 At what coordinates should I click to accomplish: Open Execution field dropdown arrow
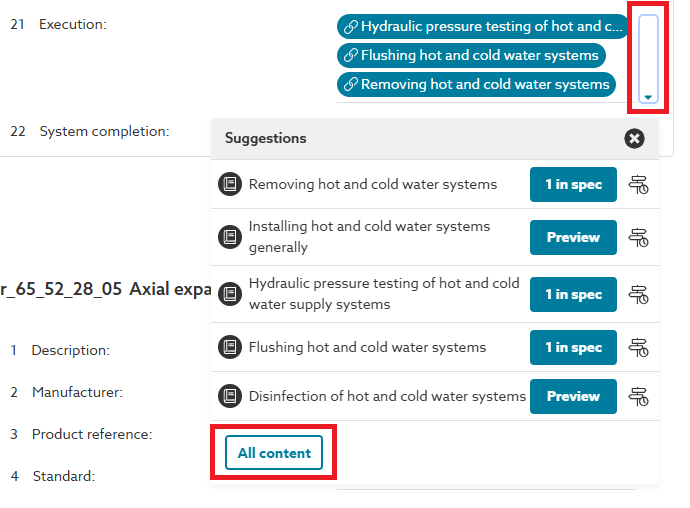(x=648, y=97)
